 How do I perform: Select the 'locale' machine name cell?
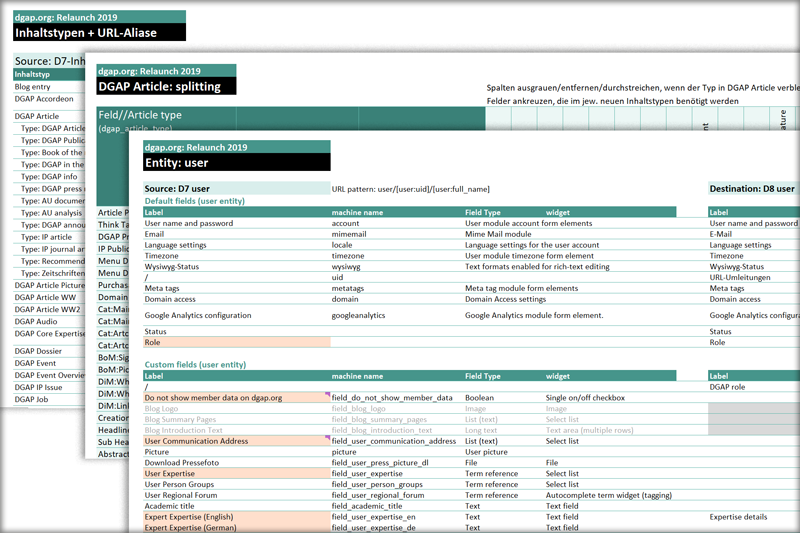pos(342,245)
